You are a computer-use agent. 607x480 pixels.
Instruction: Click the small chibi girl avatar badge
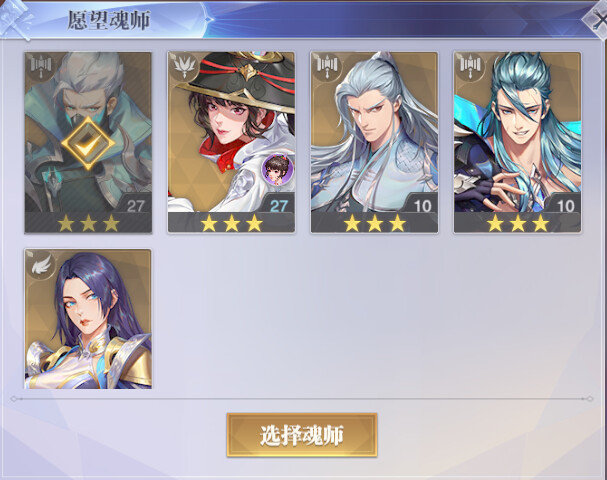[277, 169]
